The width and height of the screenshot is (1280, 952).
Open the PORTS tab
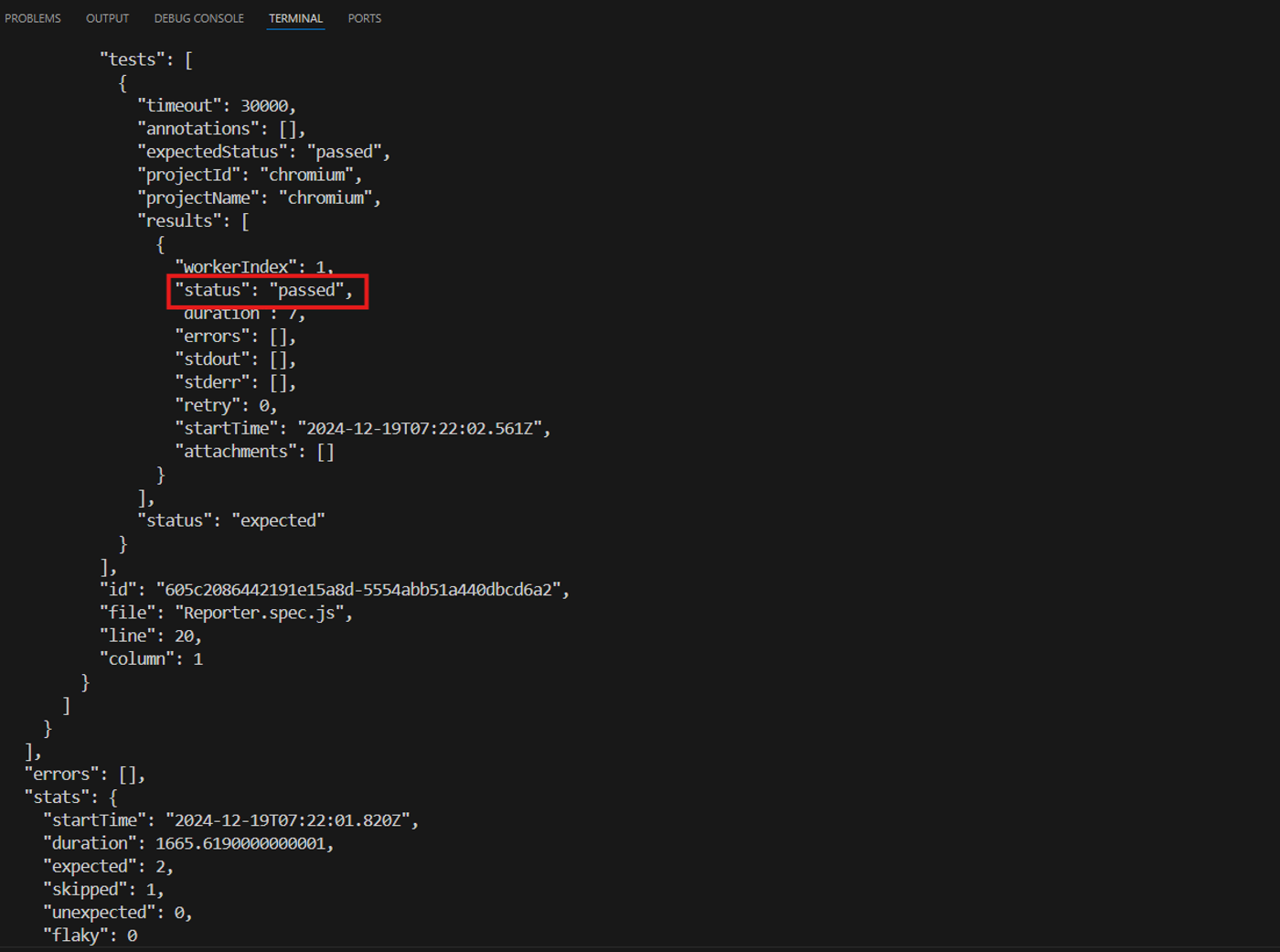tap(364, 18)
